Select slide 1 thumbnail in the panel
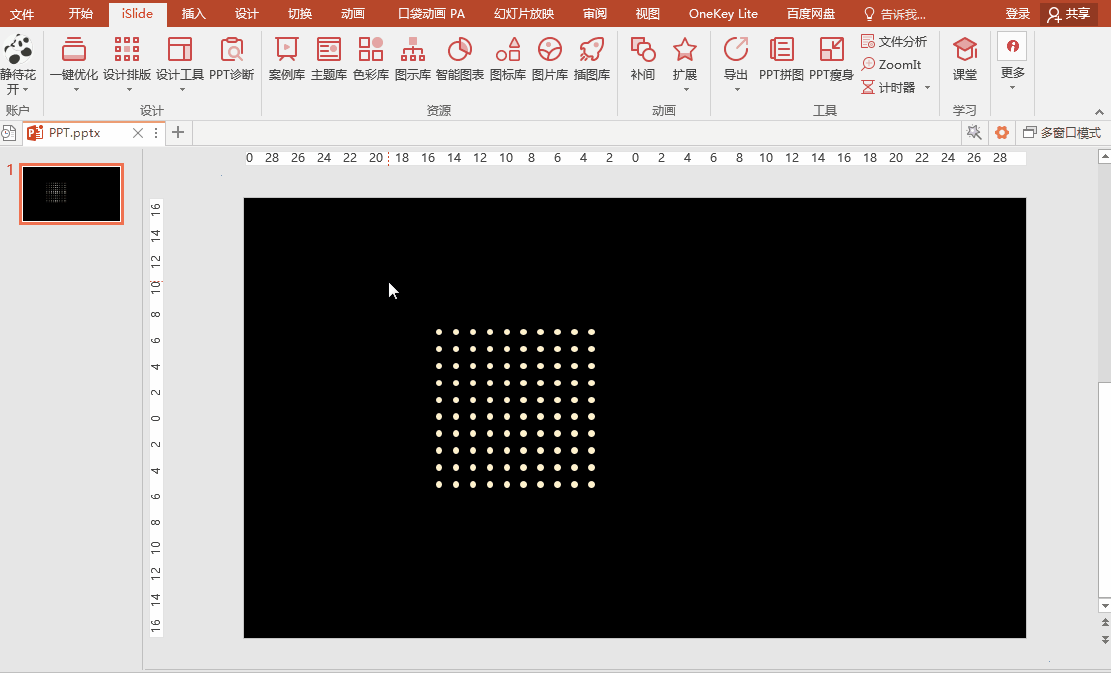The image size is (1111, 673). pos(71,193)
